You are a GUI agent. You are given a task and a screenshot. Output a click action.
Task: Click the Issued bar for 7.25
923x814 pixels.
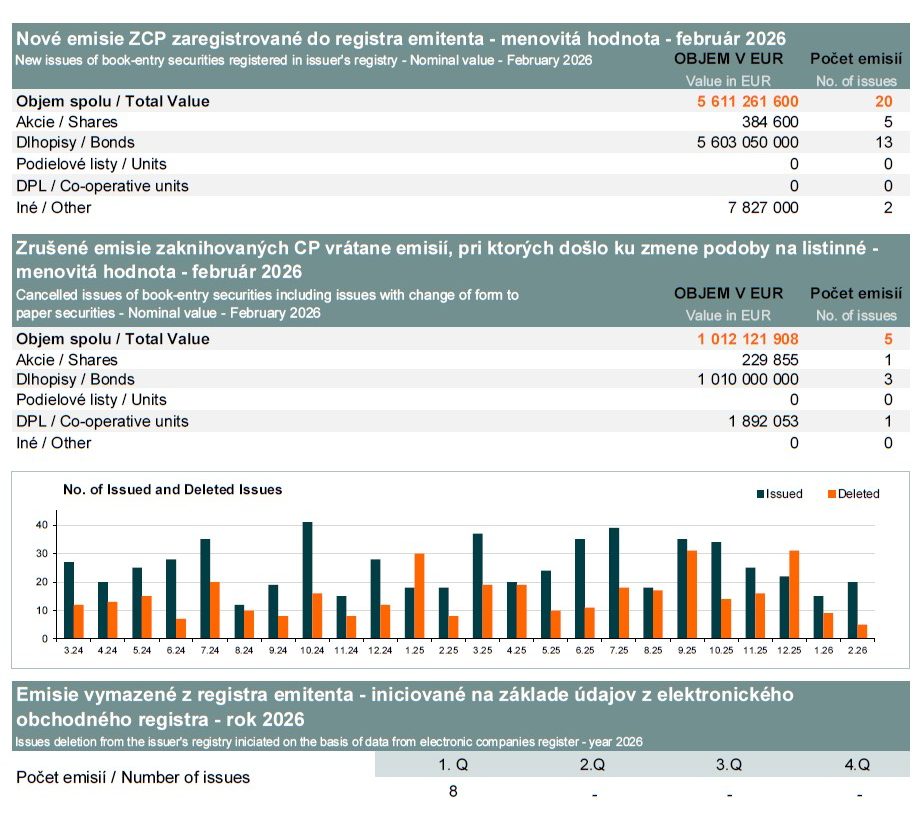614,583
